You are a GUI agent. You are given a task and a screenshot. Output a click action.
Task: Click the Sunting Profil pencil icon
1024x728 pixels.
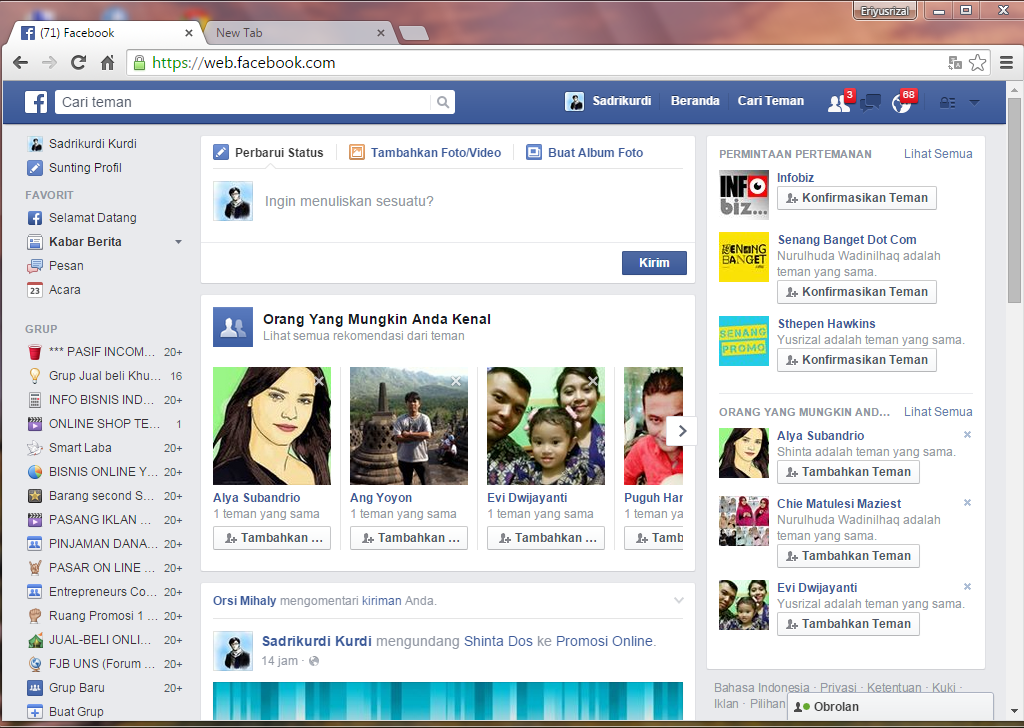click(35, 168)
